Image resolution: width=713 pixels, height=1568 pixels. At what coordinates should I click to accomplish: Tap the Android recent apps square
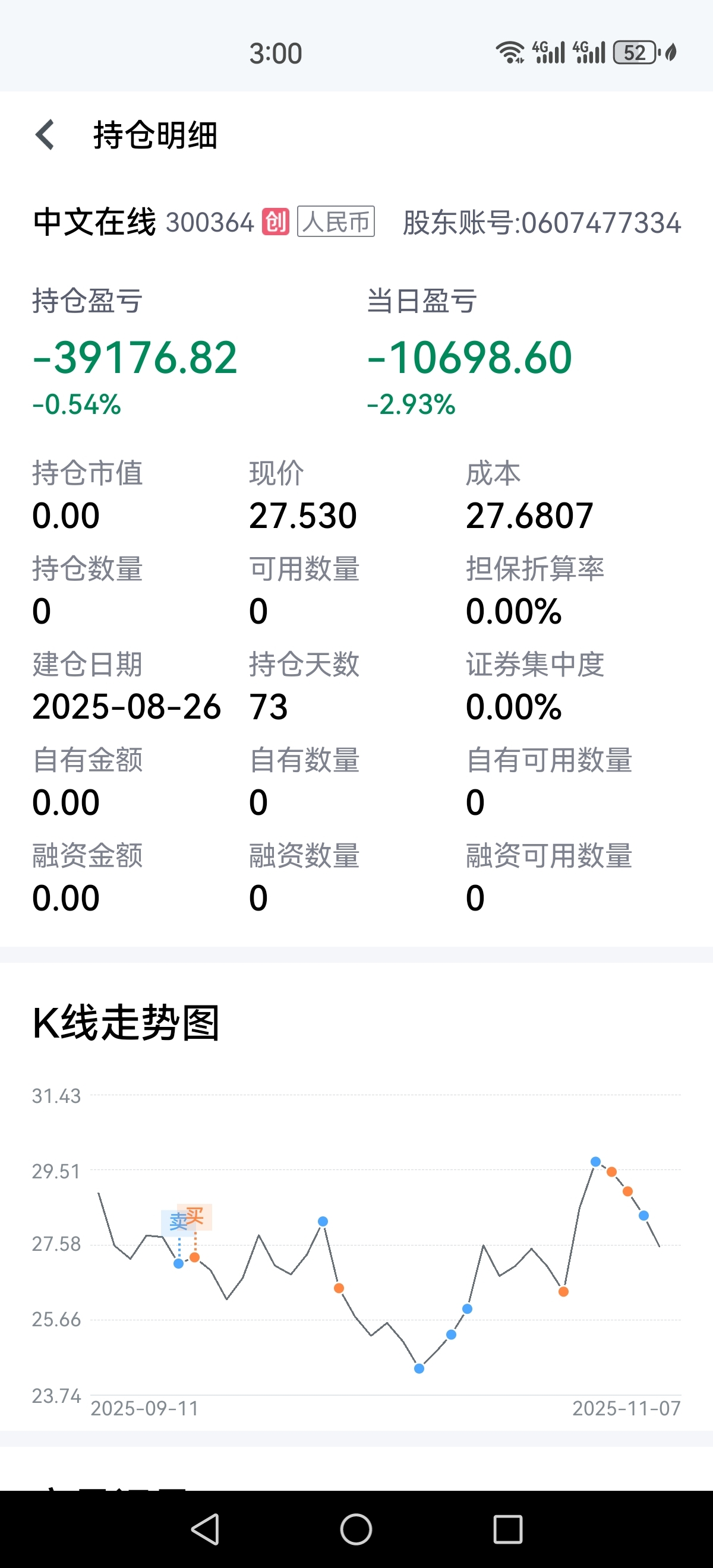pyautogui.click(x=508, y=1528)
